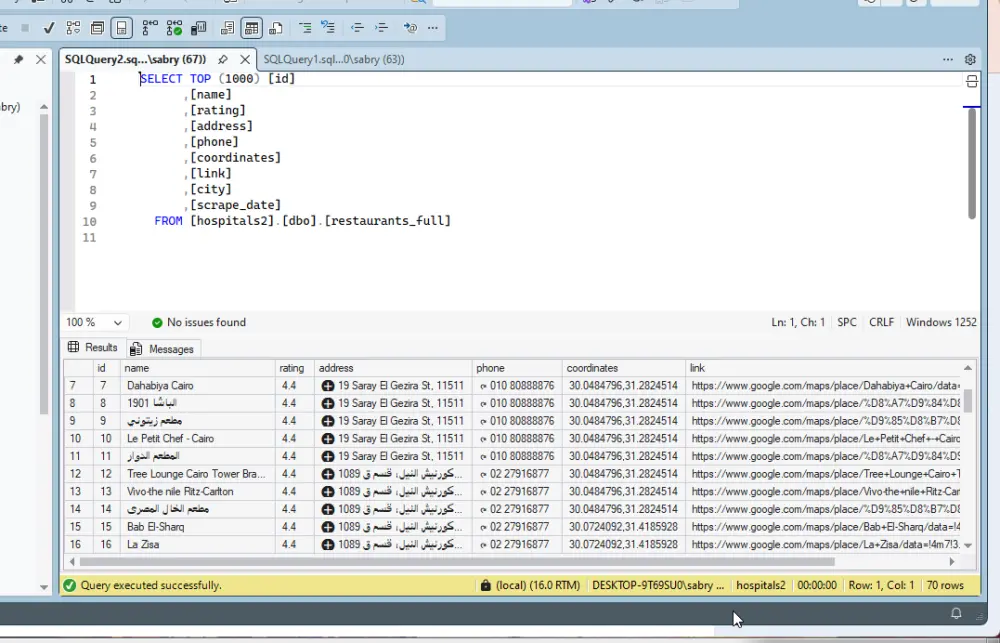Open the Messages tab
1000x643 pixels.
click(x=162, y=349)
